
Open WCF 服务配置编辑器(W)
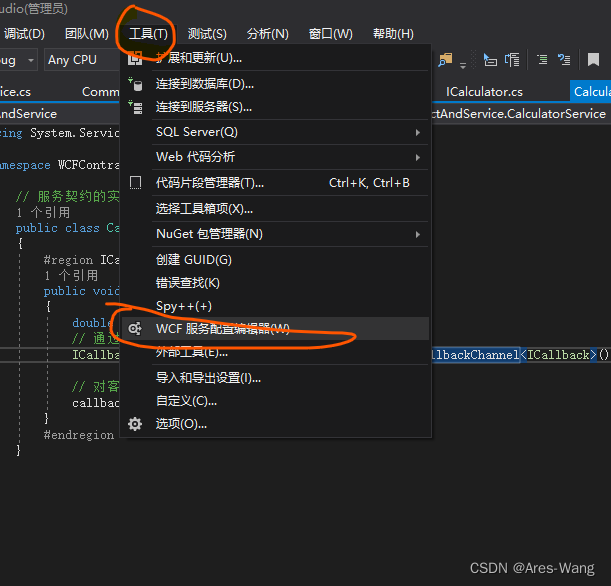(x=275, y=328)
